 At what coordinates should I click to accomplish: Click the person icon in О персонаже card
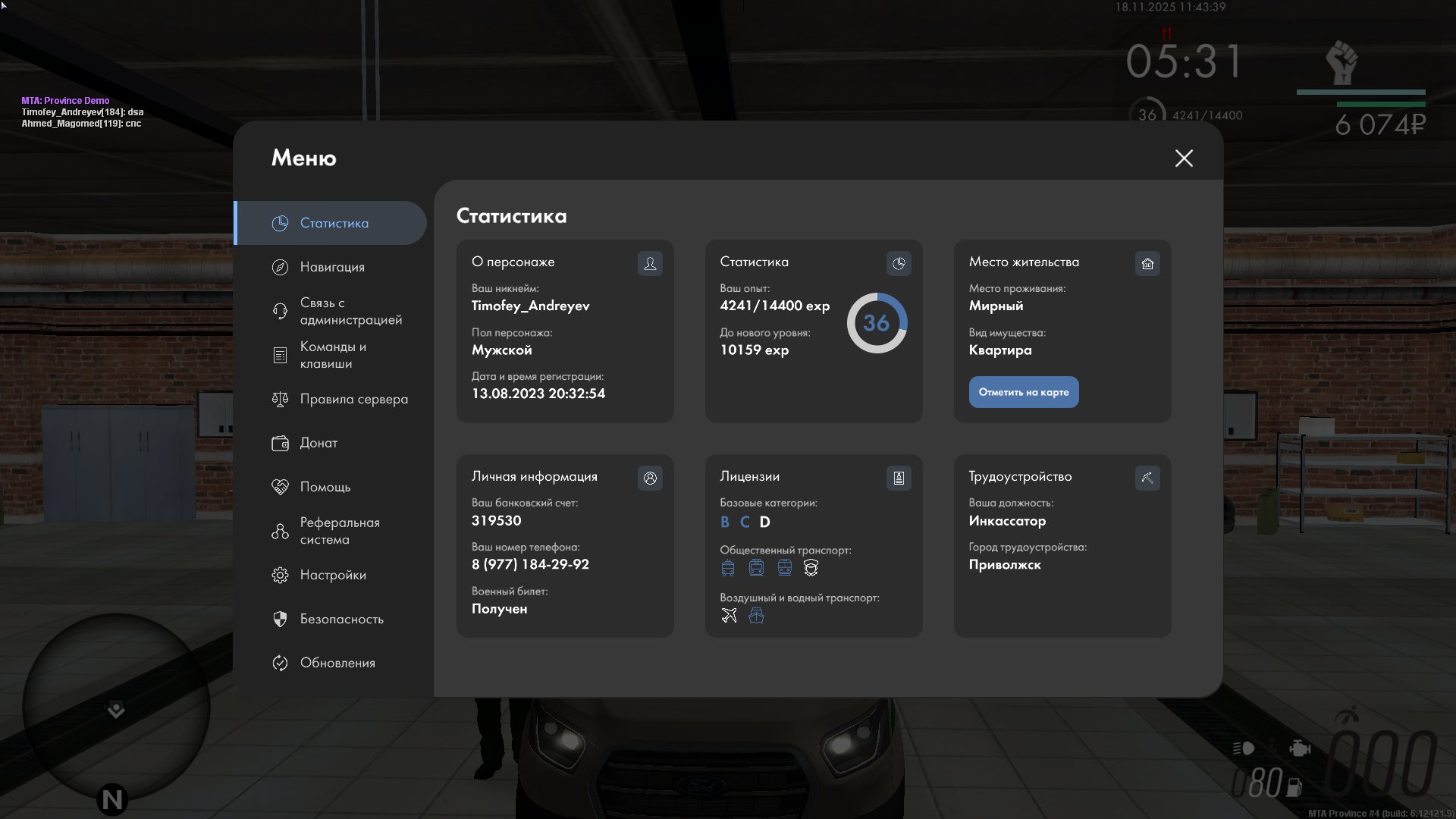coord(650,263)
